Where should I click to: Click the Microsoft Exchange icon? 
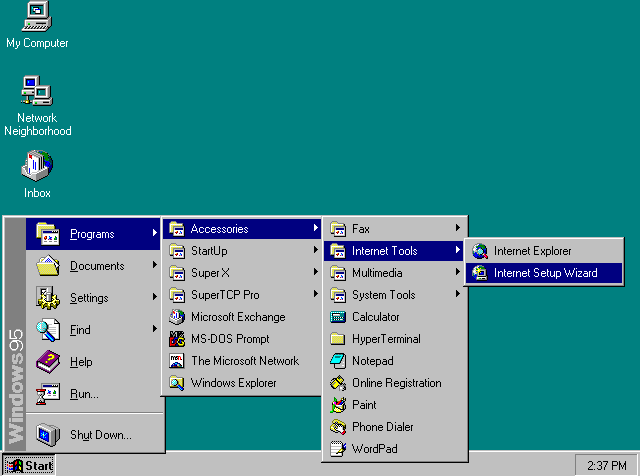coord(177,317)
